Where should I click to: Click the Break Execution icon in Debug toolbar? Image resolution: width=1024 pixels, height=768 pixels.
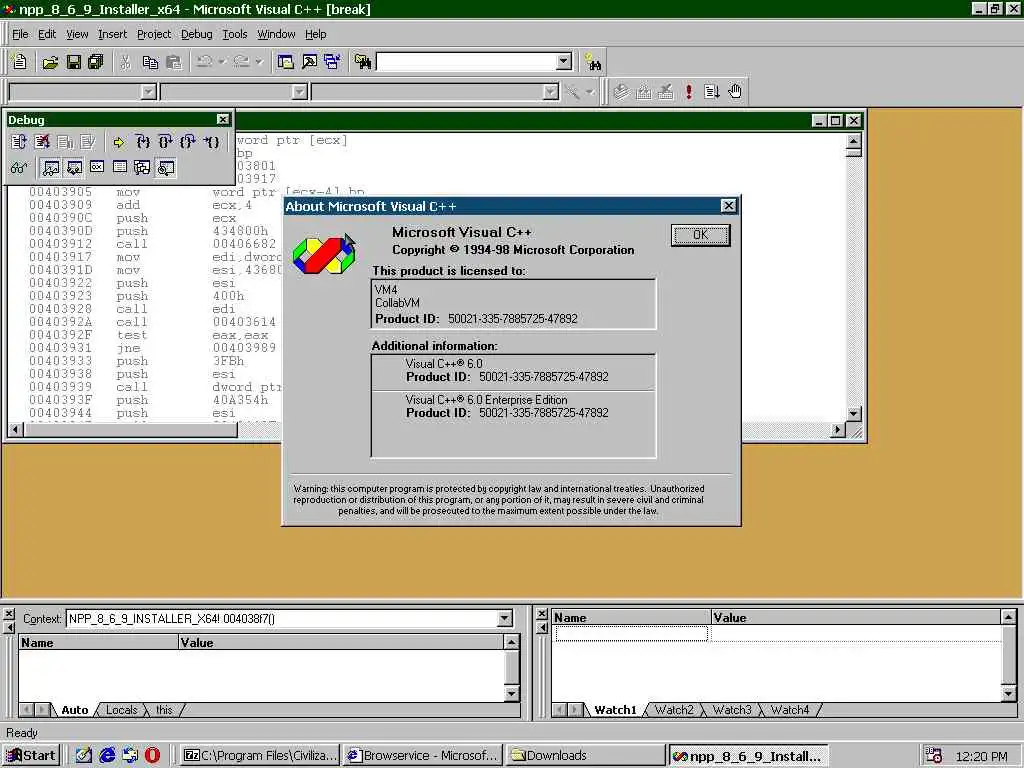tap(65, 142)
